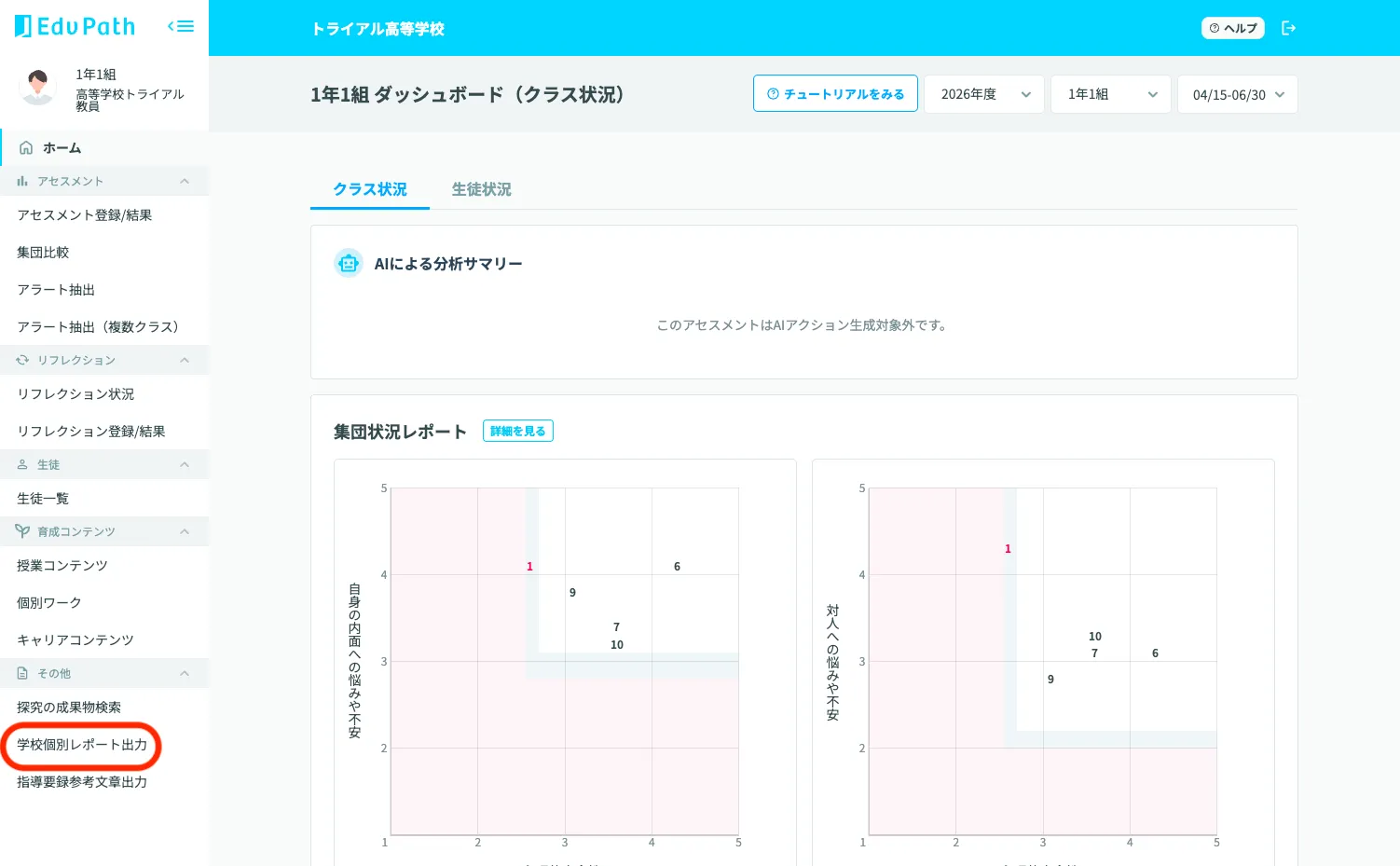Click the EduPath logo
This screenshot has height=866, width=1400.
(75, 26)
